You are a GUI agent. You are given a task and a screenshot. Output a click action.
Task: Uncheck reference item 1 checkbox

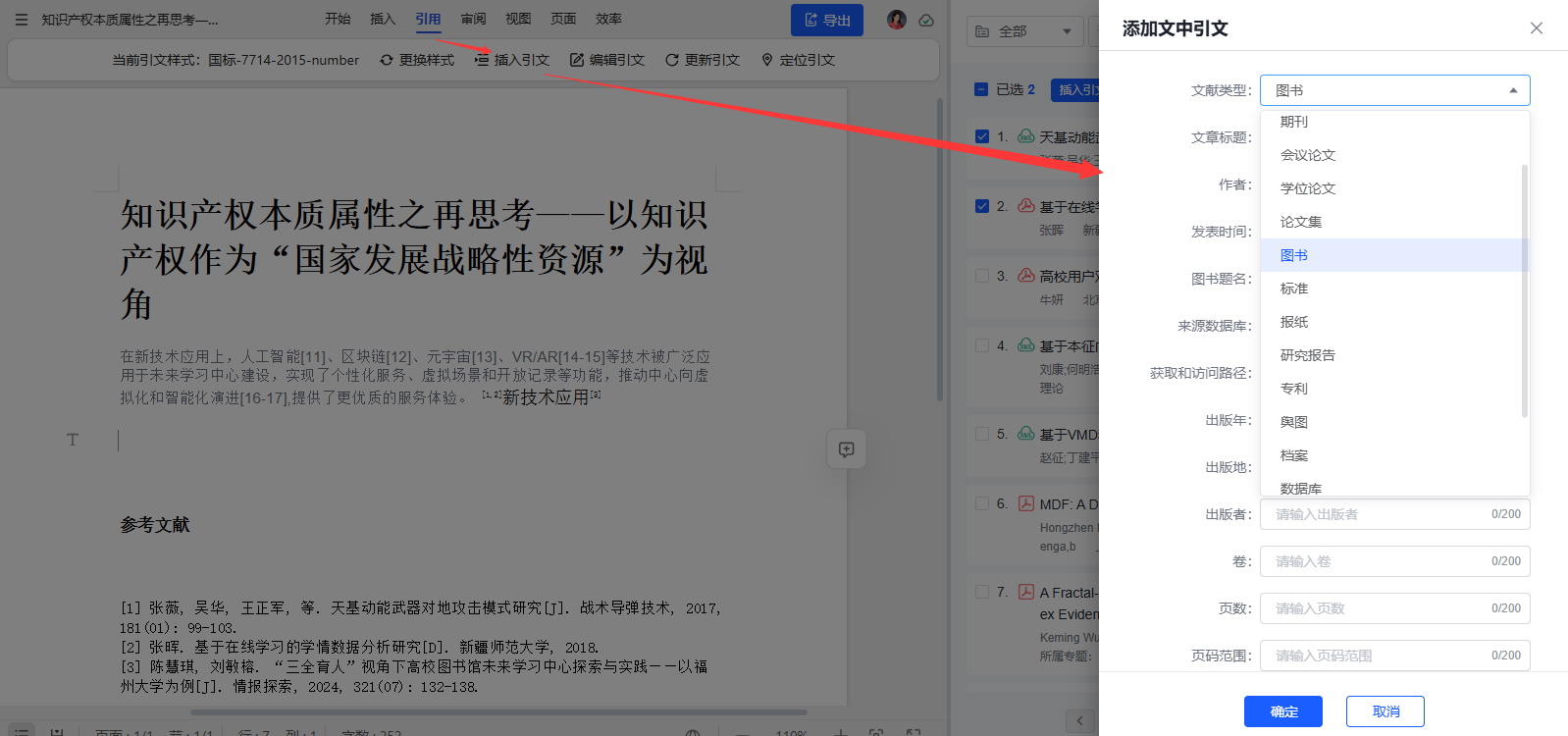click(982, 136)
